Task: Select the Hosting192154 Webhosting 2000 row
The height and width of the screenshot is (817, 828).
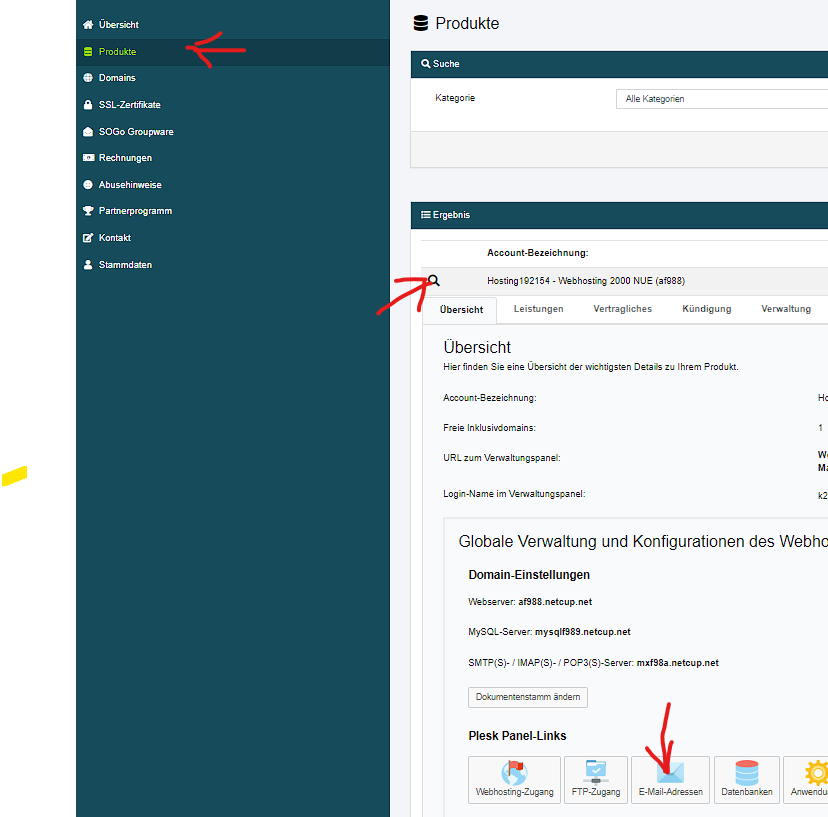Action: click(586, 281)
